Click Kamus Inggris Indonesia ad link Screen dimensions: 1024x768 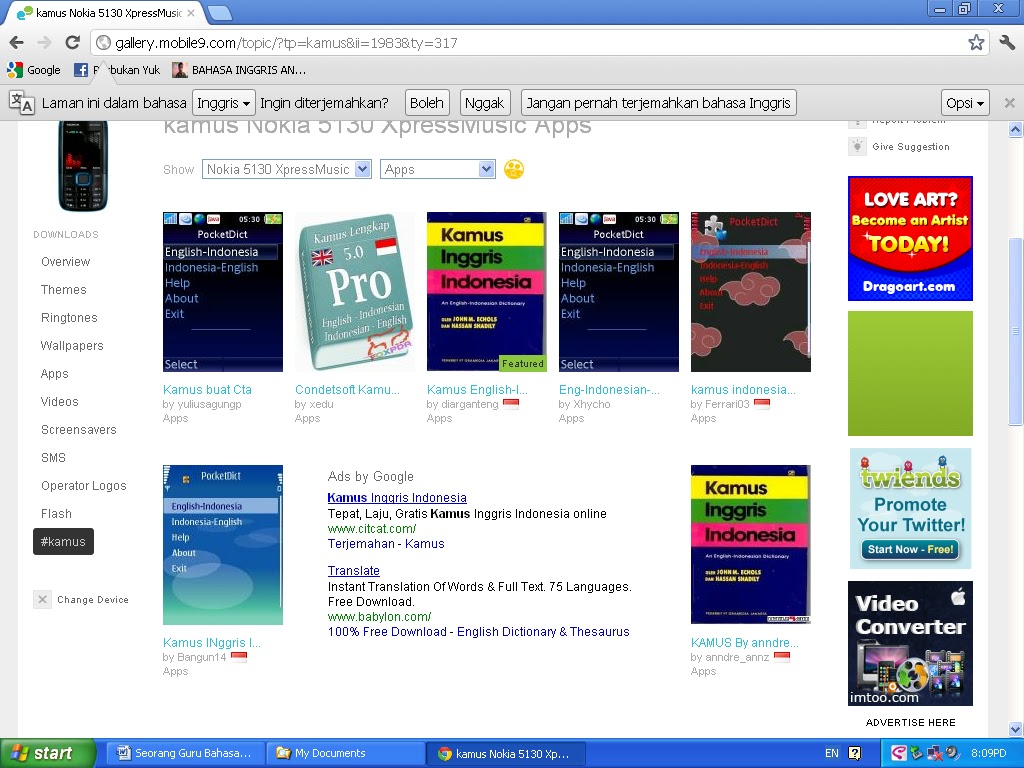(397, 498)
